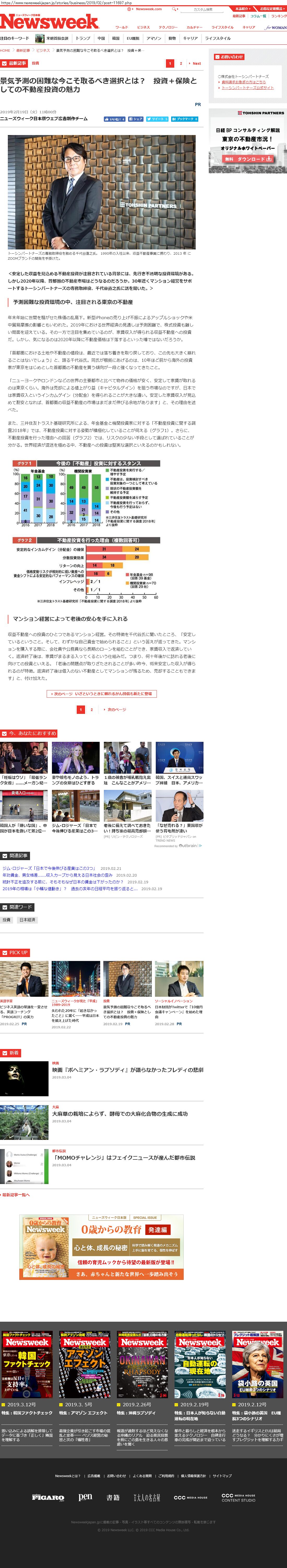The image size is (287, 1568).
Task: Open the ビジネス navigation menu
Action: 143,27
